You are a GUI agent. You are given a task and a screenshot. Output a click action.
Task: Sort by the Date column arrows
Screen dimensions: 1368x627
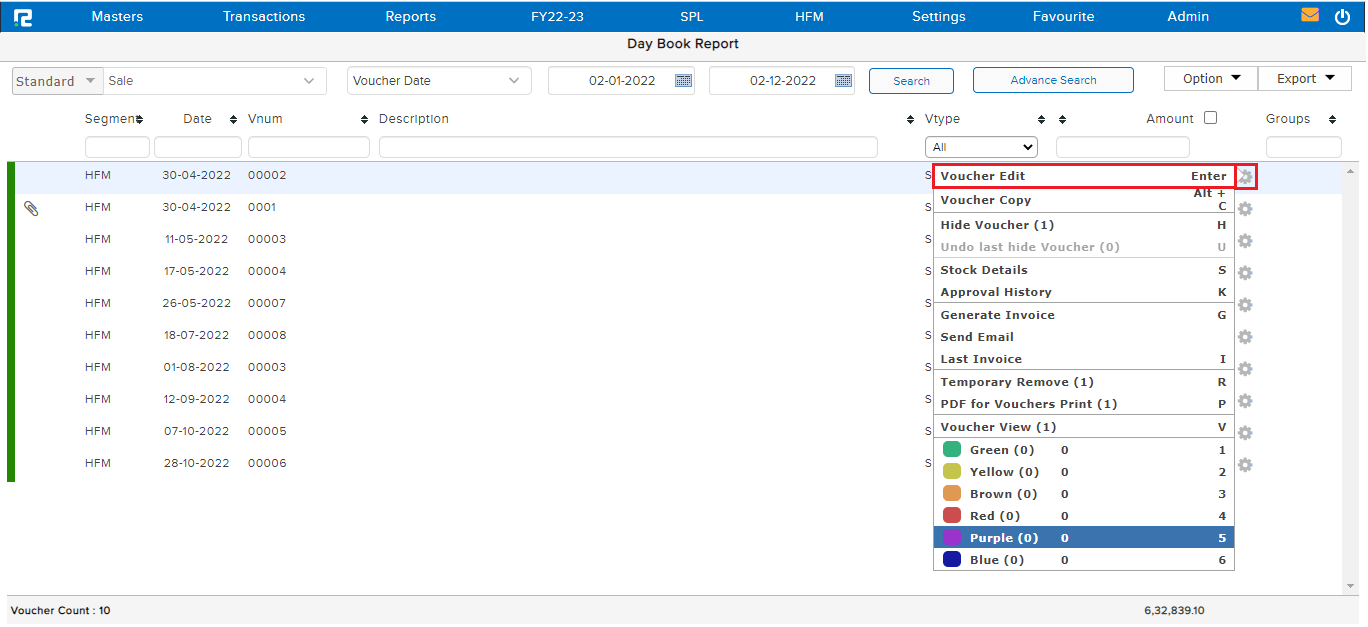coord(233,120)
